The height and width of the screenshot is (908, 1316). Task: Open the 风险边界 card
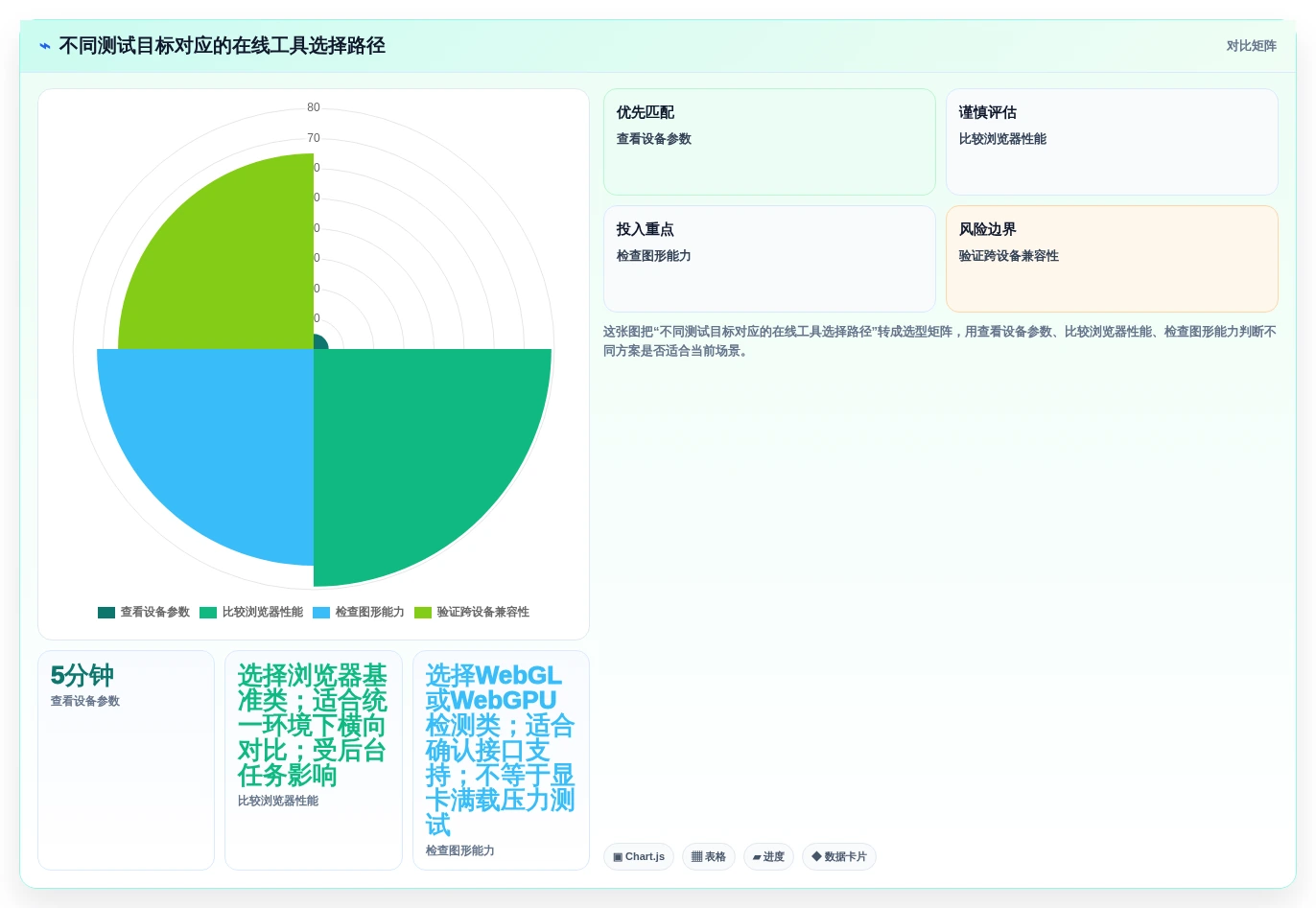pos(1112,259)
